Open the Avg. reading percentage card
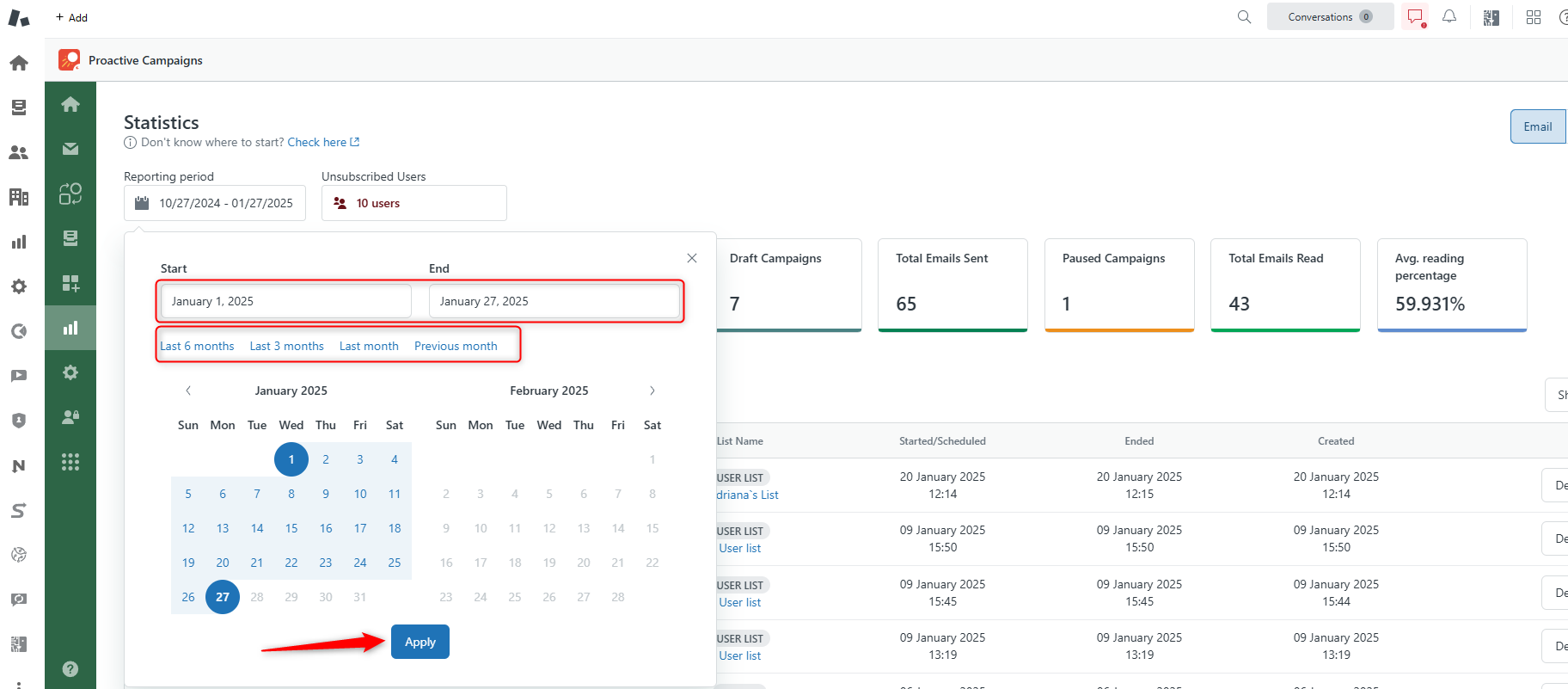The height and width of the screenshot is (689, 1568). (1452, 285)
